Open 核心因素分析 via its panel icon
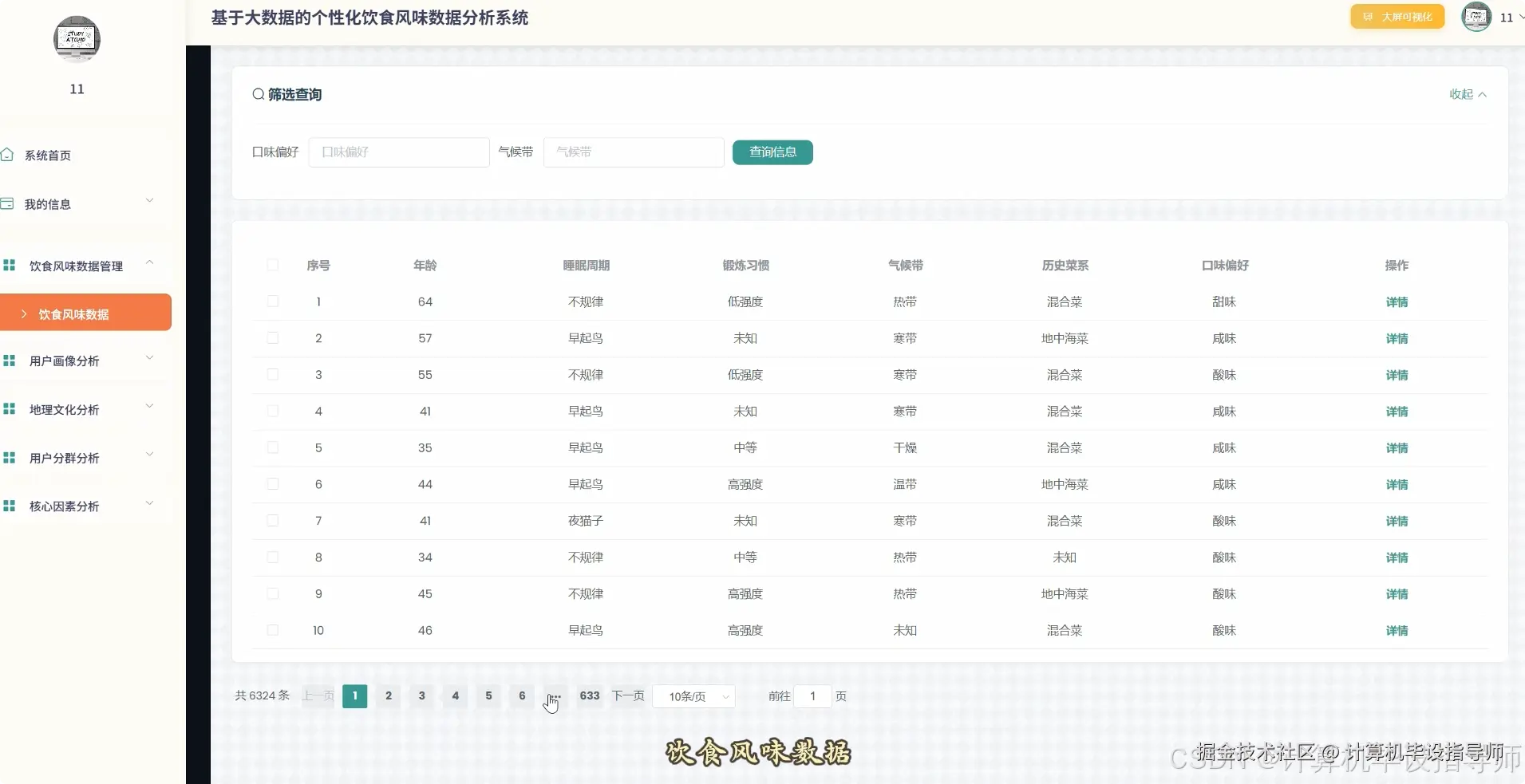Viewport: 1525px width, 784px height. coord(10,506)
